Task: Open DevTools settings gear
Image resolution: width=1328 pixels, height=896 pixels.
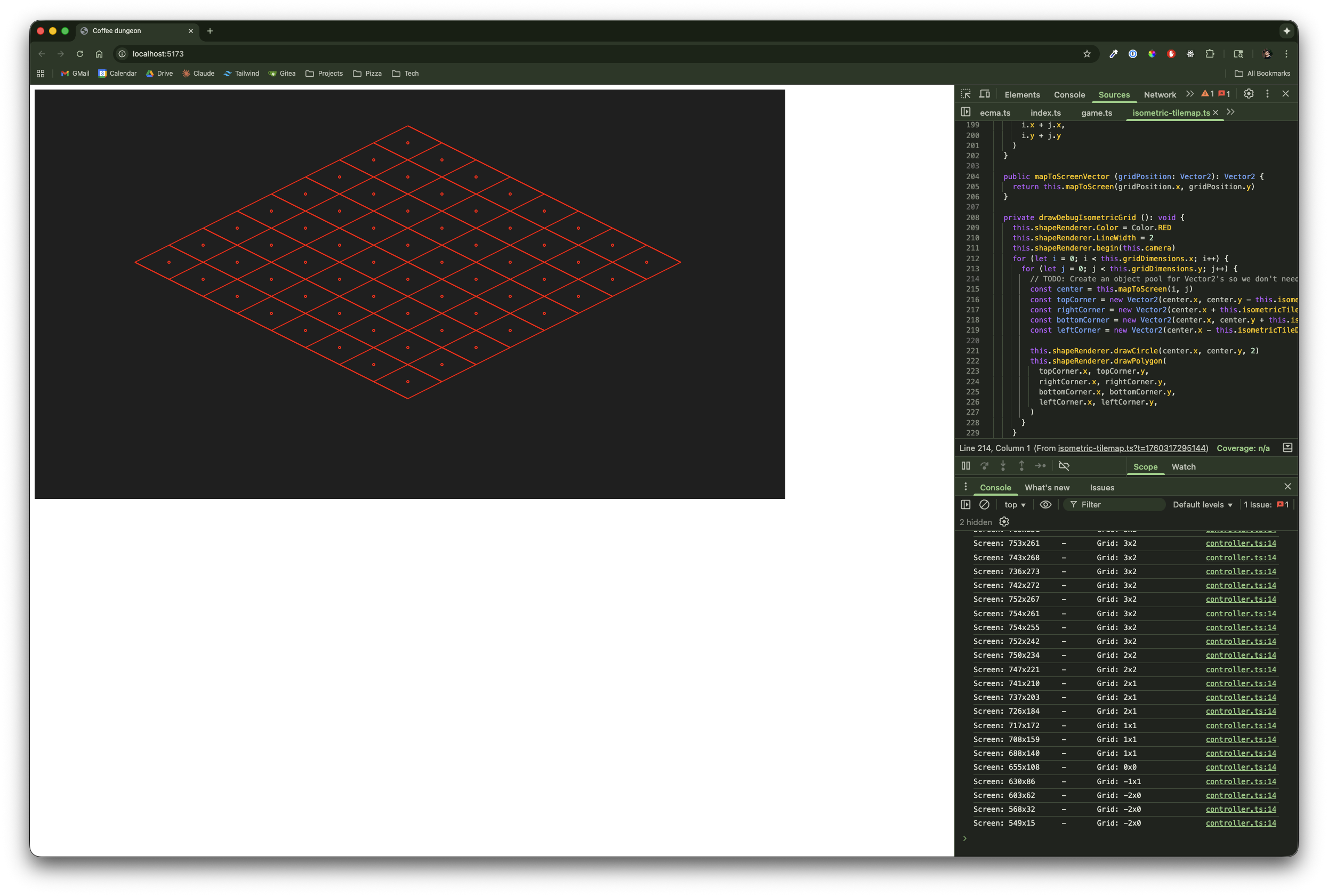Action: 1249,94
